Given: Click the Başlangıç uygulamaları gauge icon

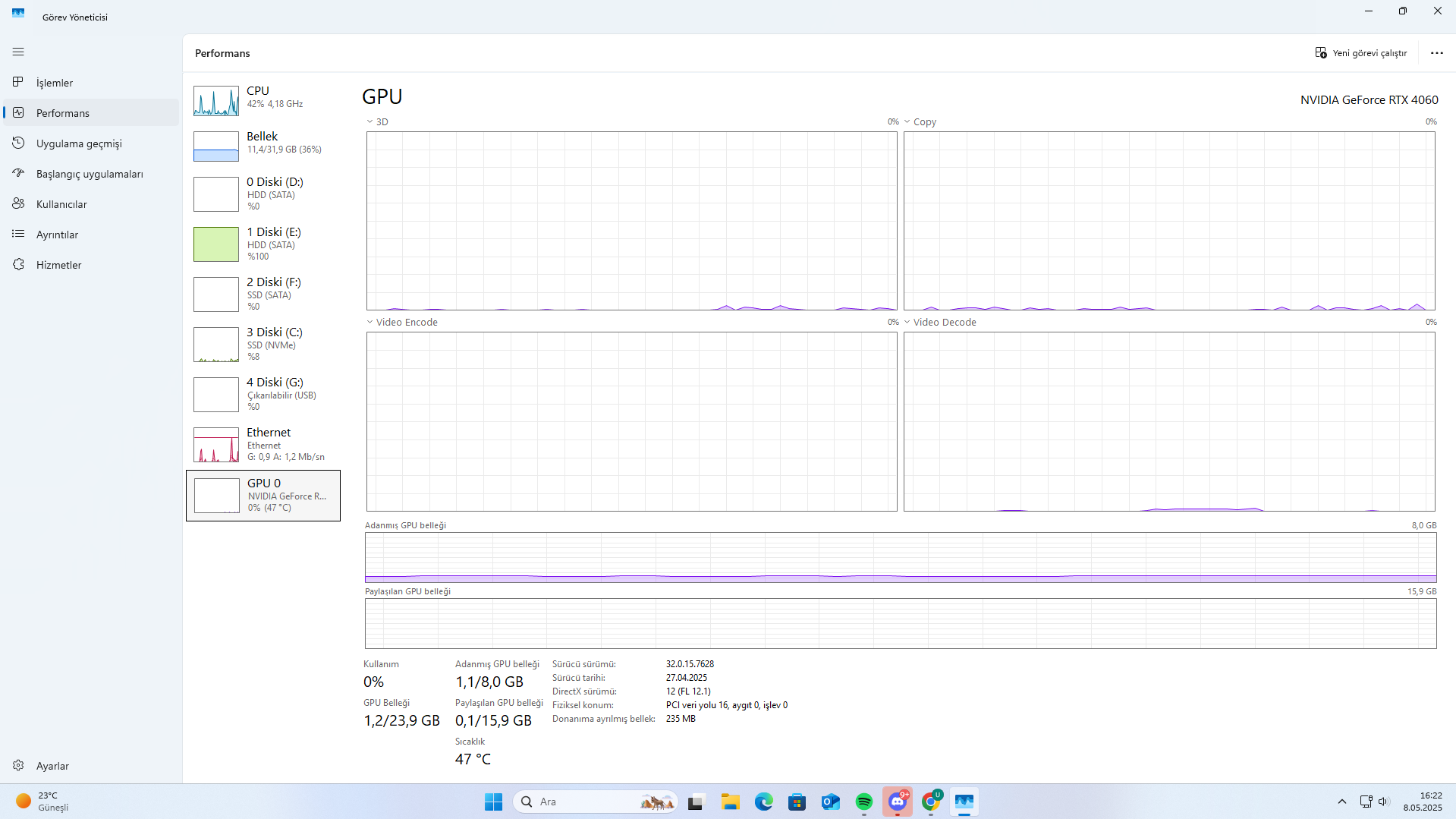Looking at the screenshot, I should tap(18, 173).
